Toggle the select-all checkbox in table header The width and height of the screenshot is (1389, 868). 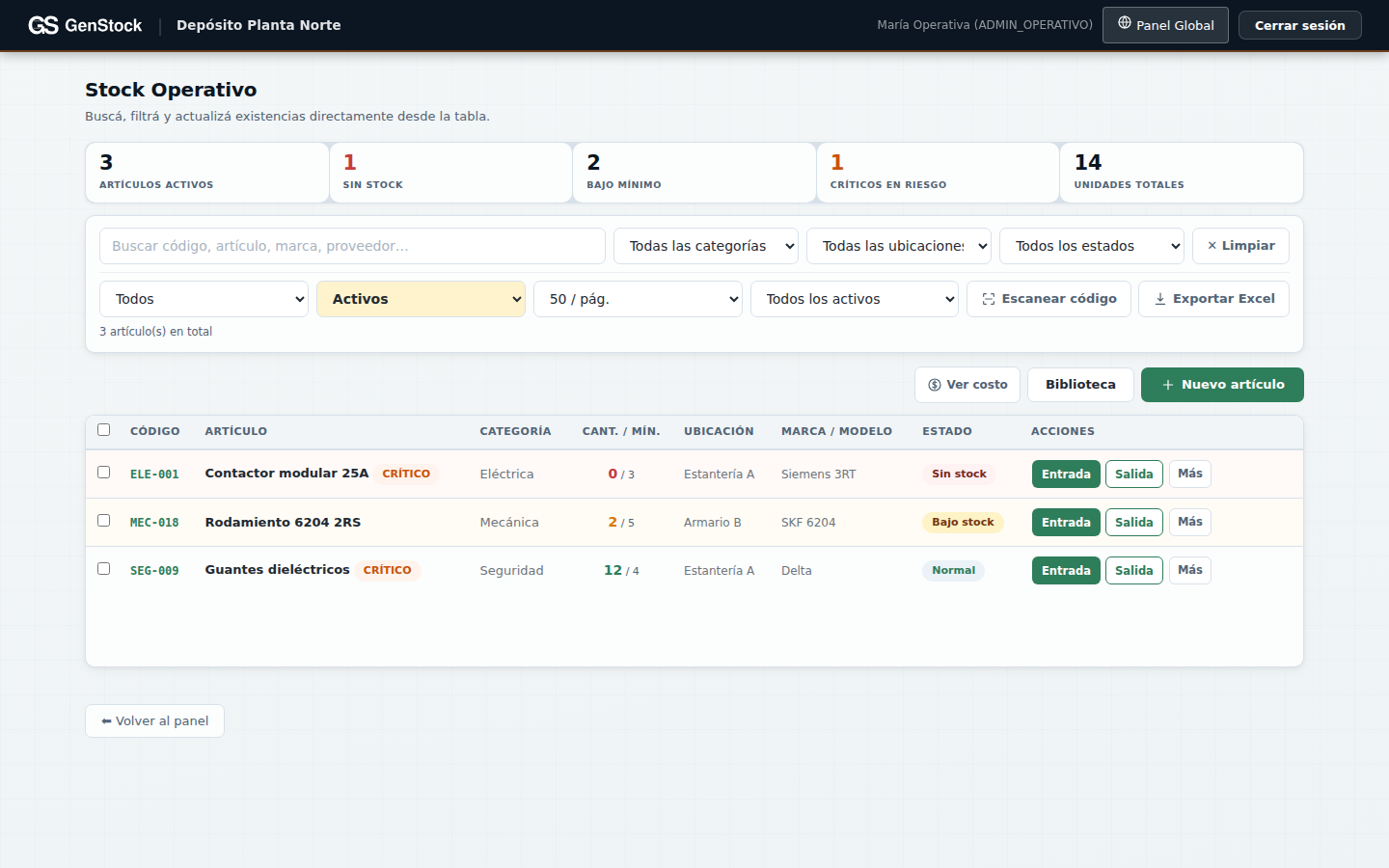(104, 430)
